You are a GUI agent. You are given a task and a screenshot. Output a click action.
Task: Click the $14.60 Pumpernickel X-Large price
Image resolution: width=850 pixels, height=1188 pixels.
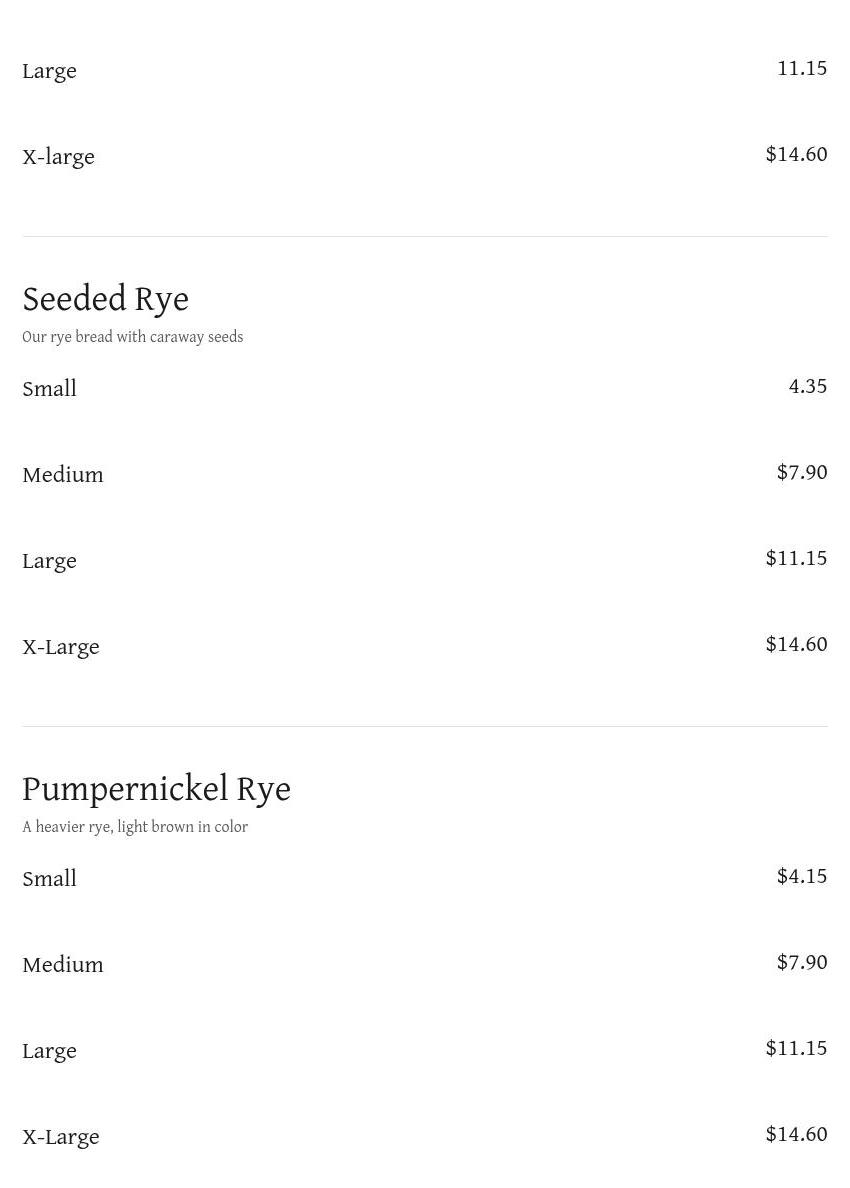click(796, 1135)
